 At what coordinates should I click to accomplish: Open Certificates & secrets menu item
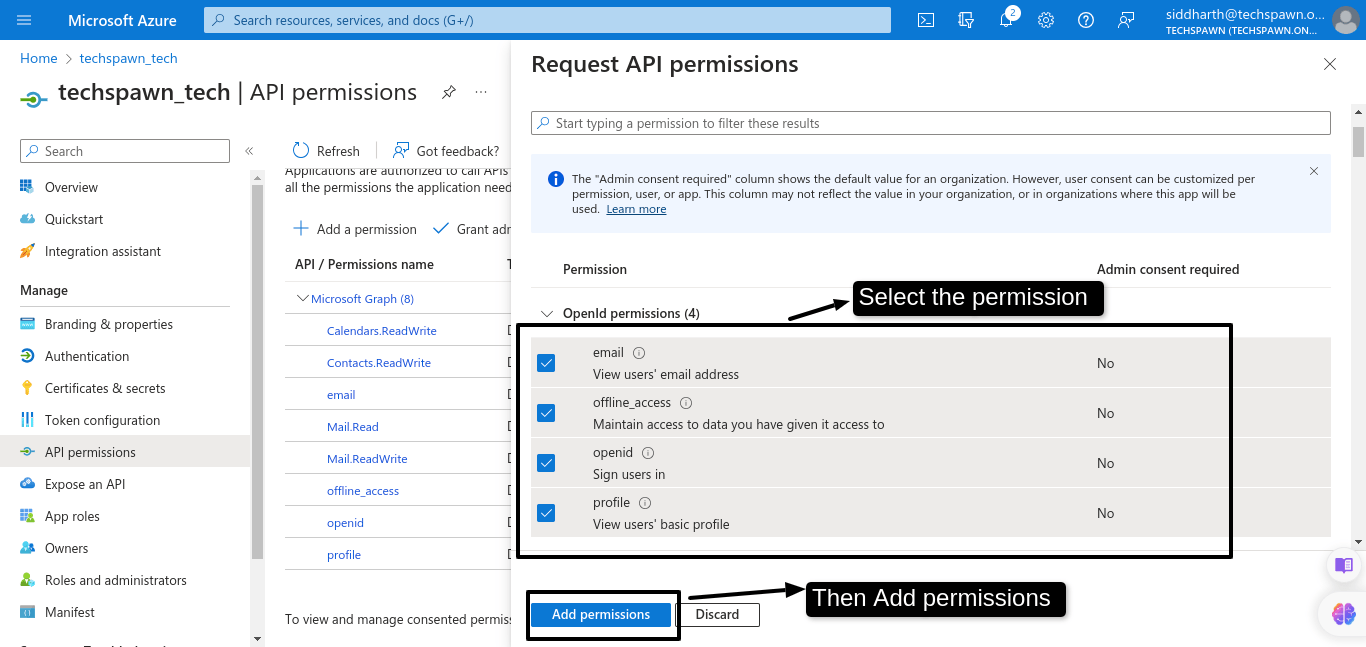coord(105,388)
